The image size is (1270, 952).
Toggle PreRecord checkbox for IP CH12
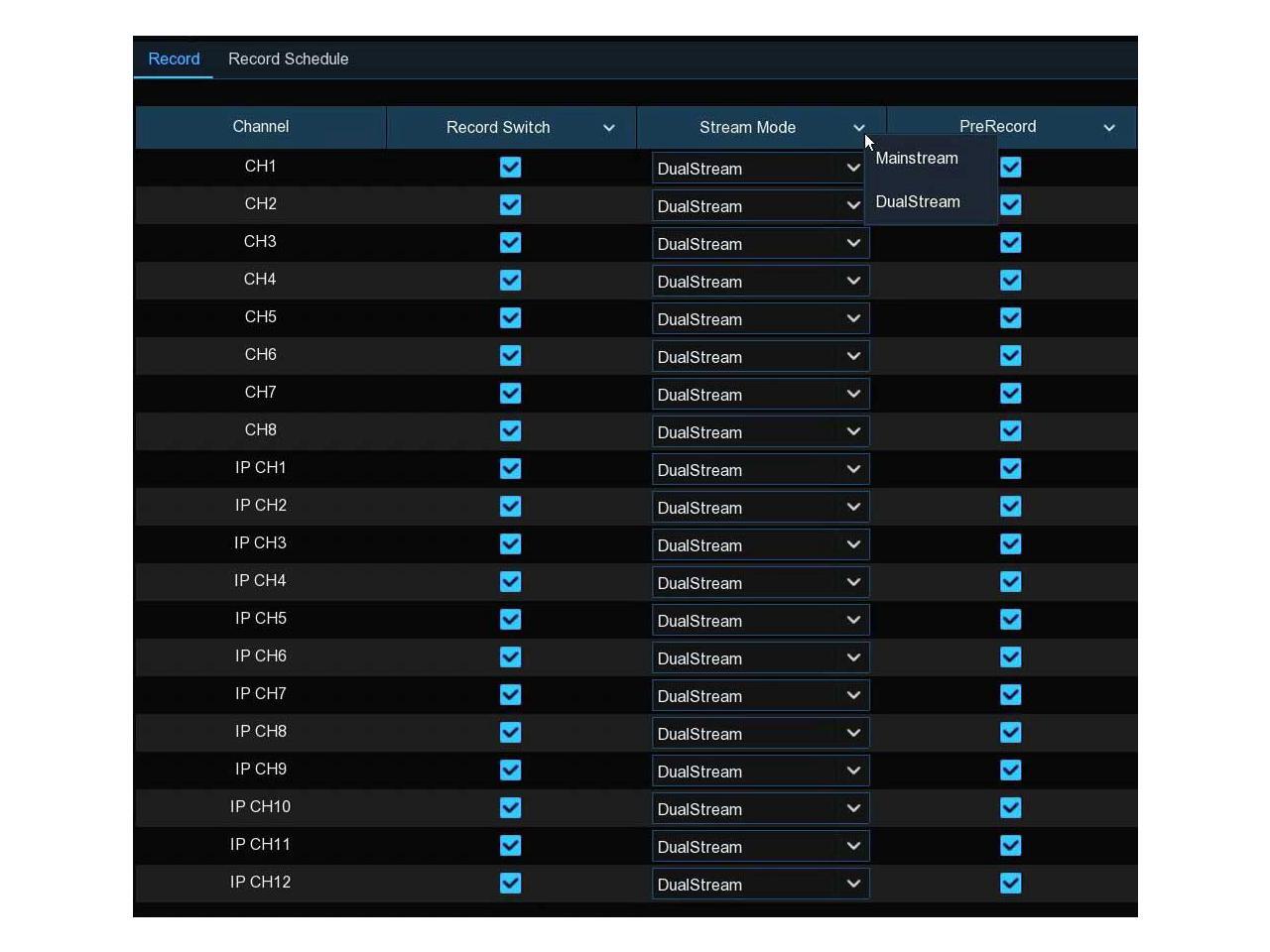1010,884
